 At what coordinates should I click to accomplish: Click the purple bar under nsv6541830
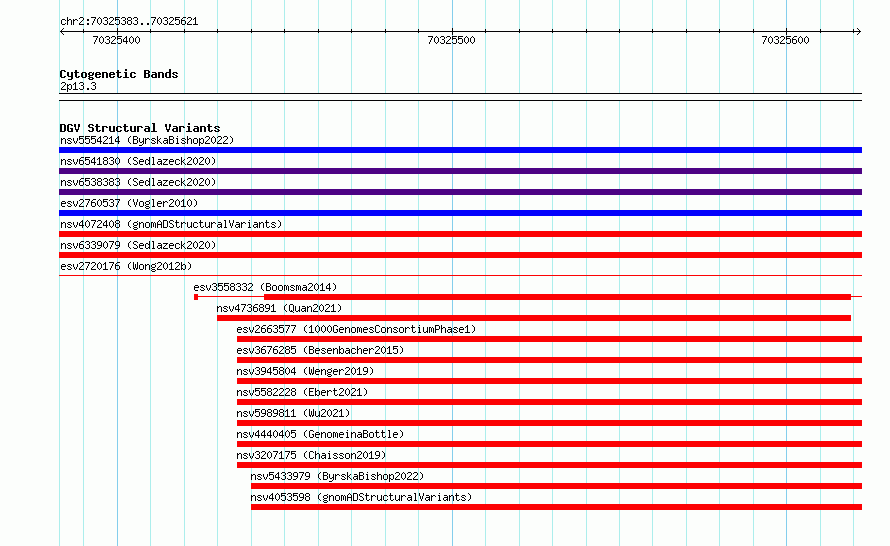click(x=460, y=171)
